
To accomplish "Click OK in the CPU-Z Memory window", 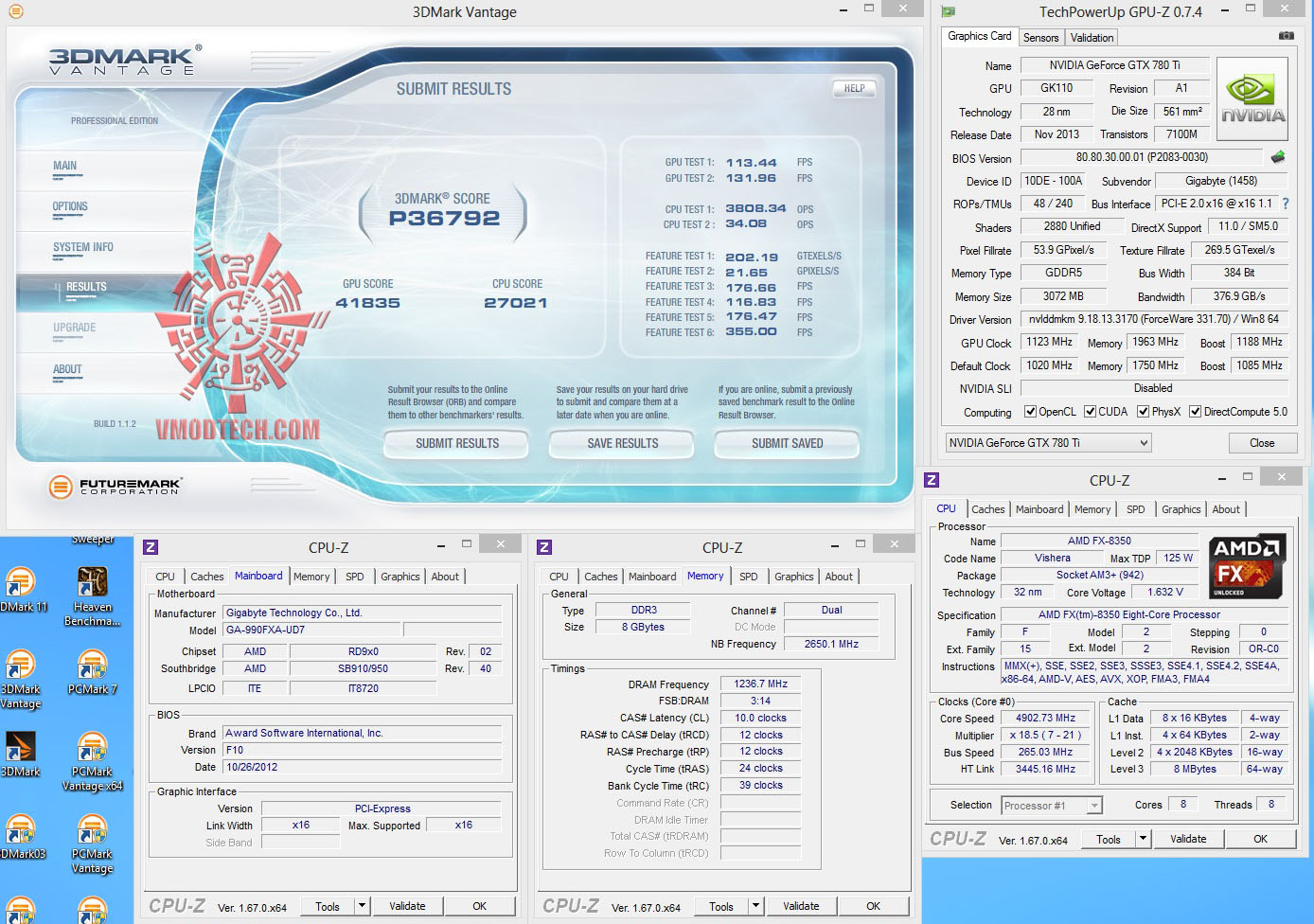I will 873,906.
